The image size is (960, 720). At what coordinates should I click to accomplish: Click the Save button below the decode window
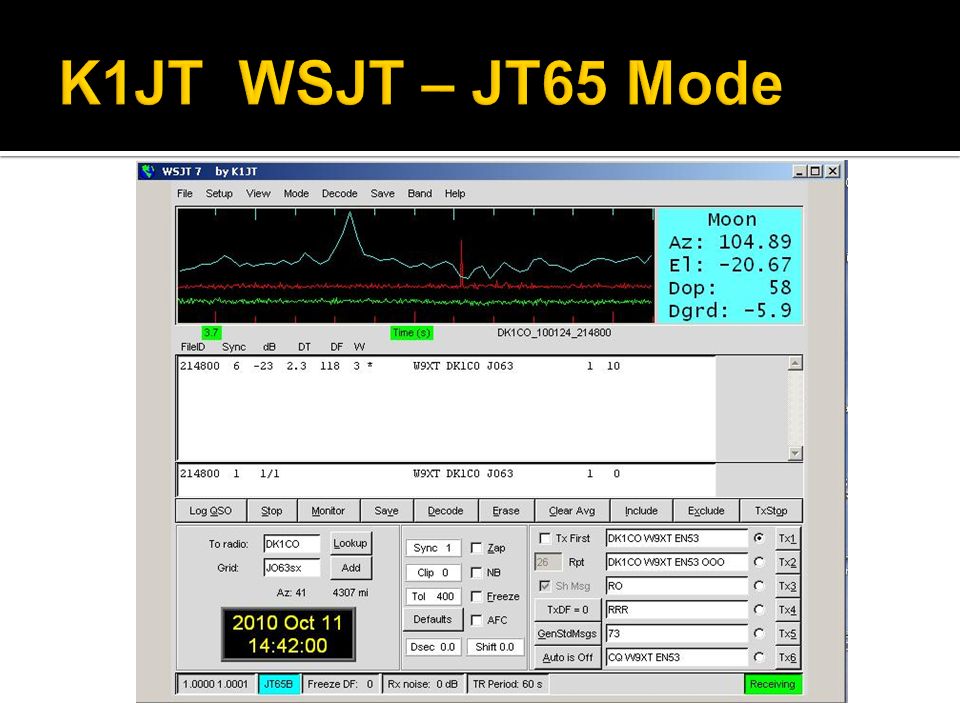(386, 511)
